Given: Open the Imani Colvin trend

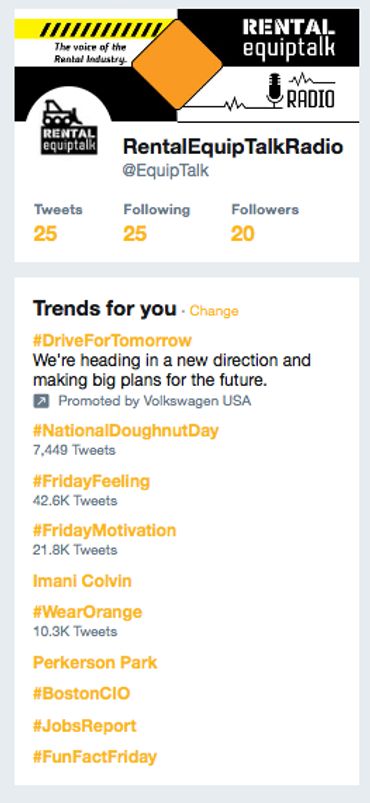Looking at the screenshot, I should click(82, 581).
